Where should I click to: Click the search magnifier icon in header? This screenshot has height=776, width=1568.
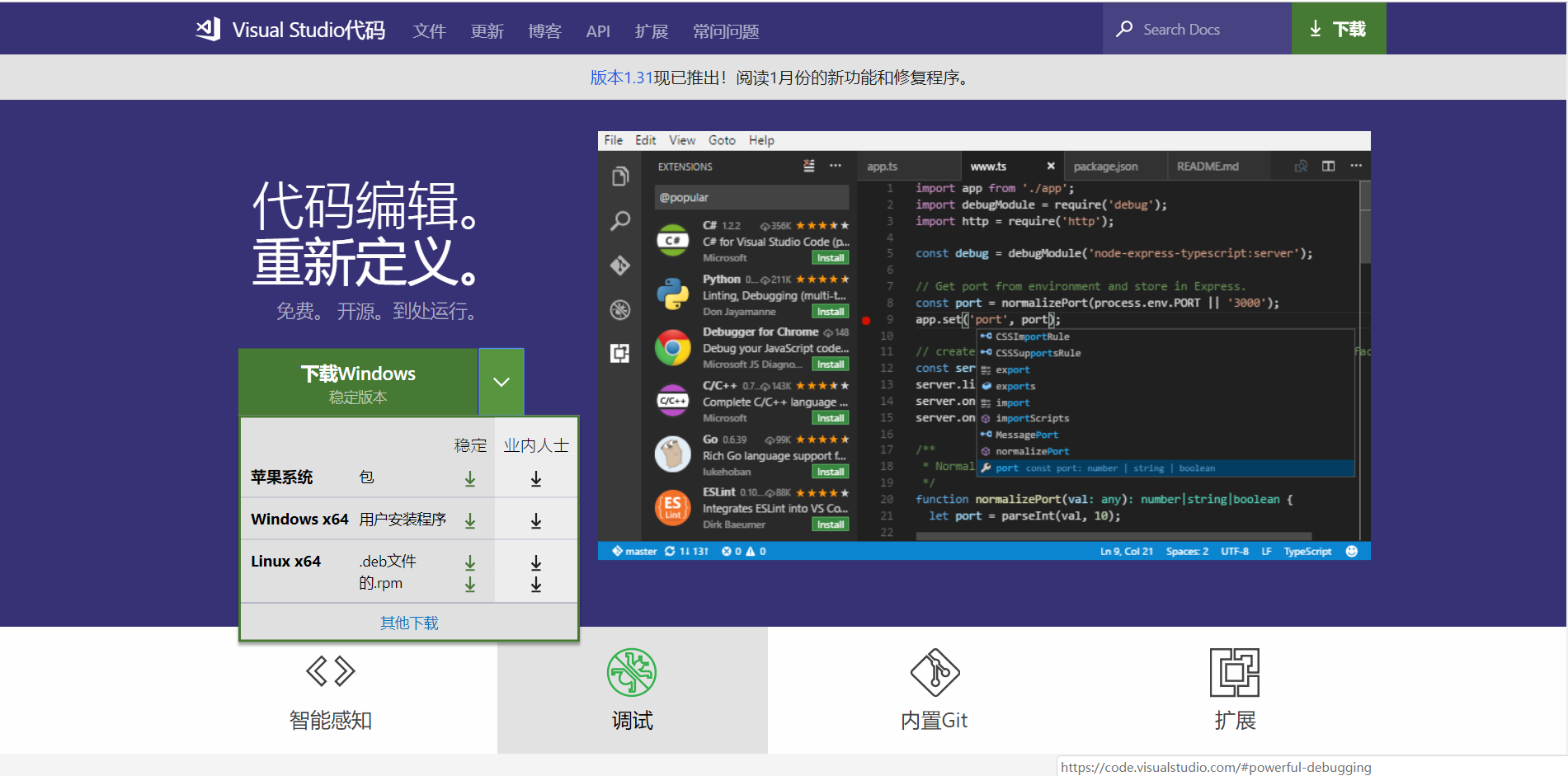[1124, 29]
